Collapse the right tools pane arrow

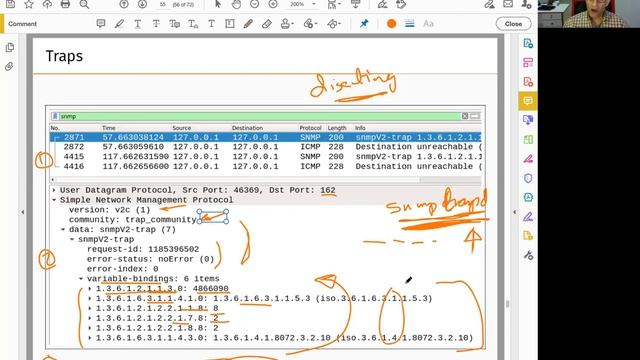tap(514, 212)
